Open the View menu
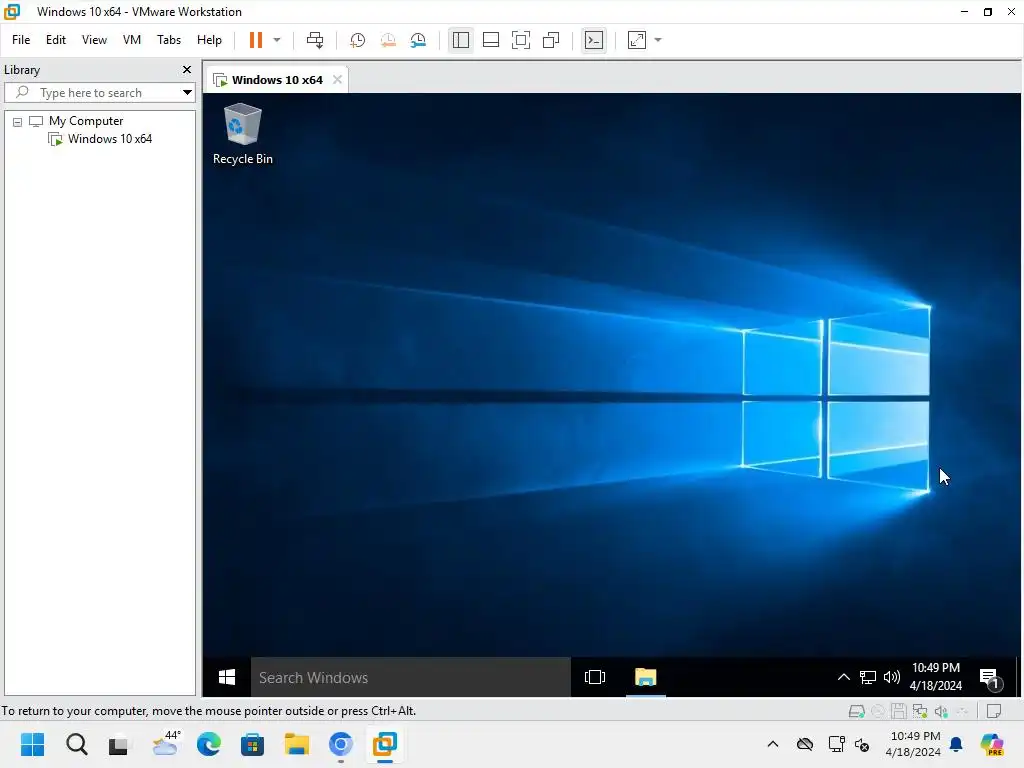The width and height of the screenshot is (1024, 768). point(94,40)
